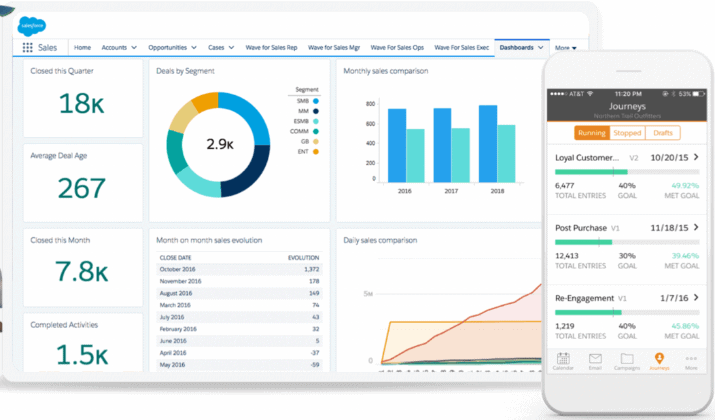Sort by the EVOLUTION column header
Screen dimensions: 715x420
[x=303, y=258]
